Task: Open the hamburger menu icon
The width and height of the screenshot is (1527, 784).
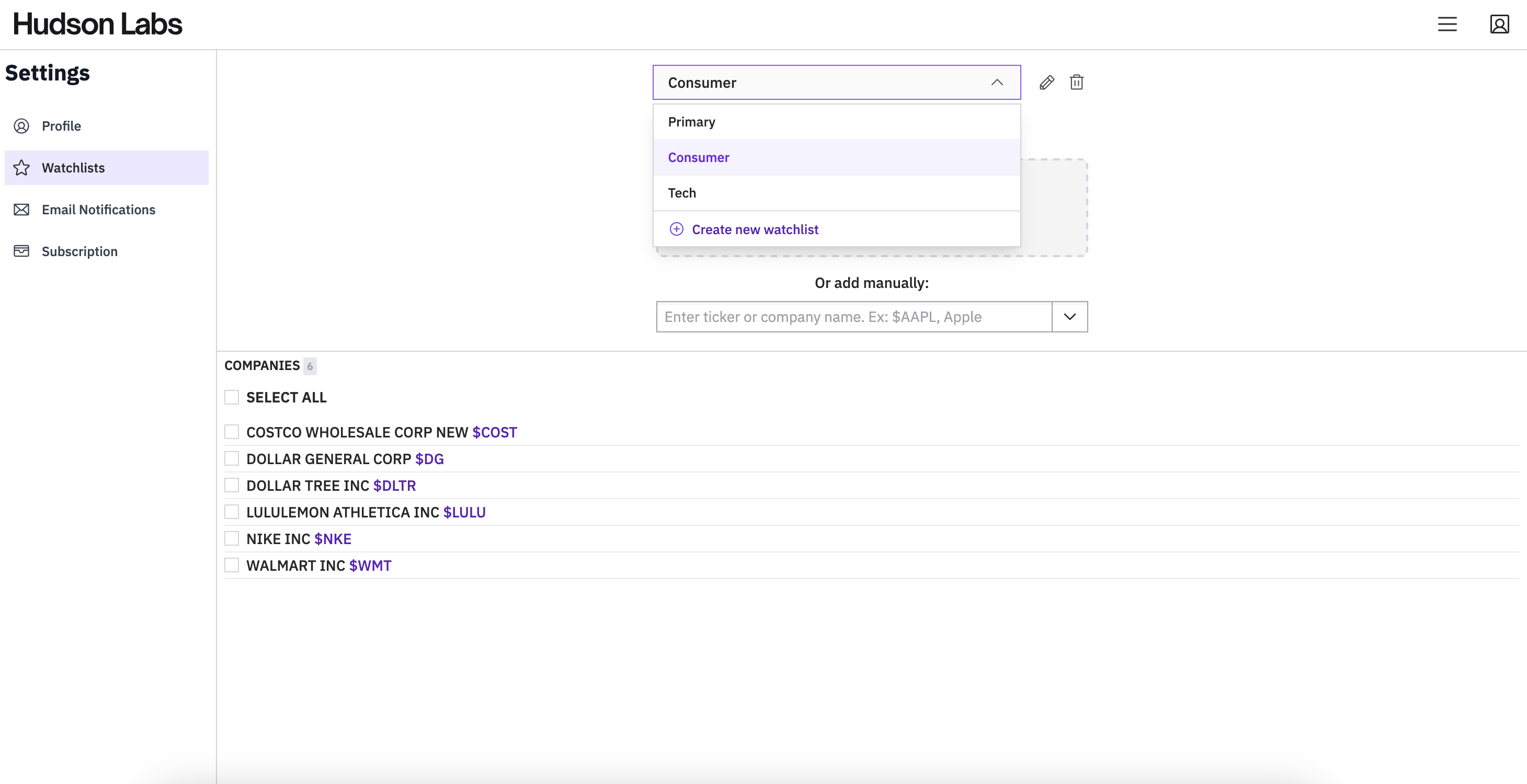Action: point(1447,24)
